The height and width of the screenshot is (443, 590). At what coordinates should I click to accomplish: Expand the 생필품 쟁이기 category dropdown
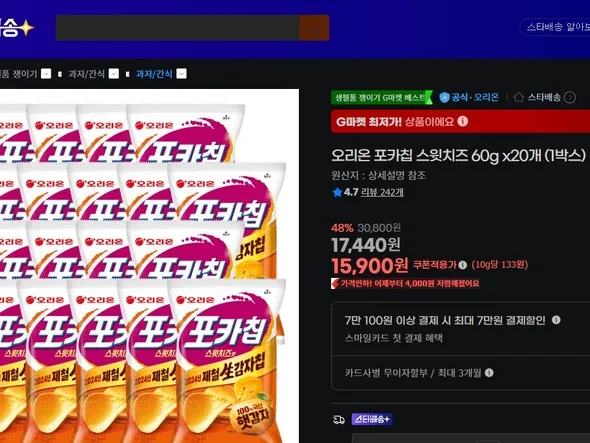click(46, 74)
